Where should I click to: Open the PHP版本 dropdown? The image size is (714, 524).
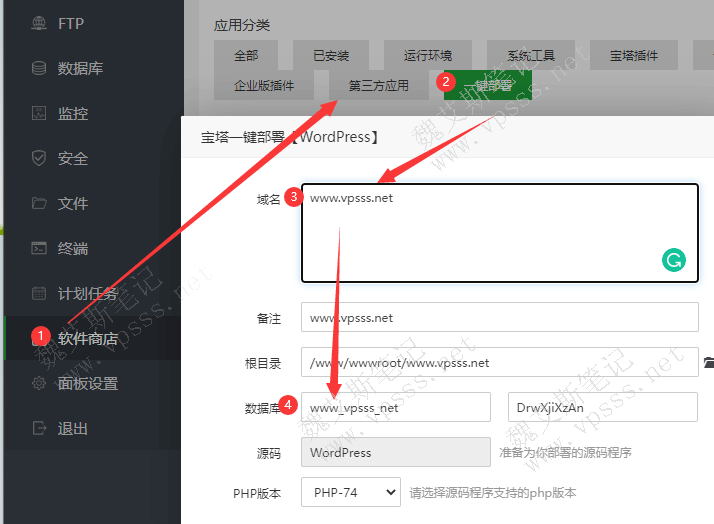click(x=355, y=492)
